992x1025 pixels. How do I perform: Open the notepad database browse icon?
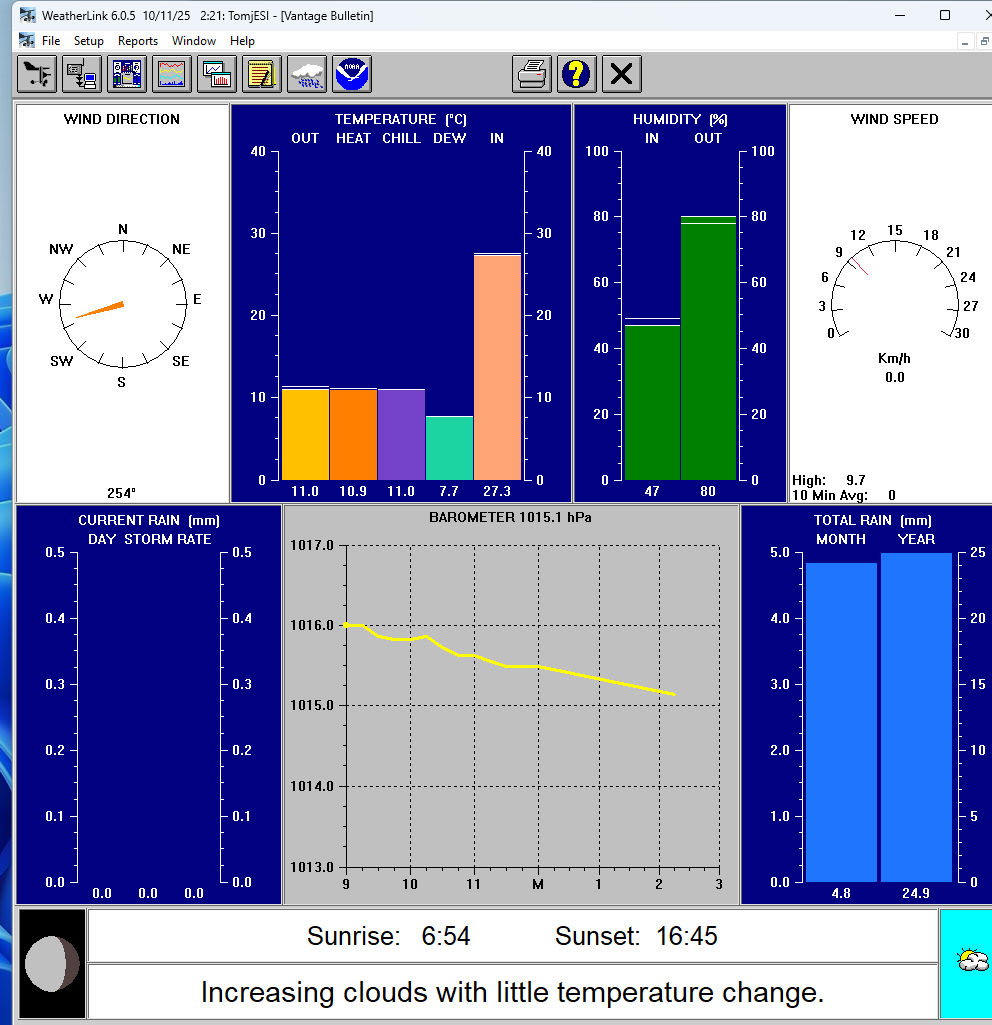(x=262, y=74)
